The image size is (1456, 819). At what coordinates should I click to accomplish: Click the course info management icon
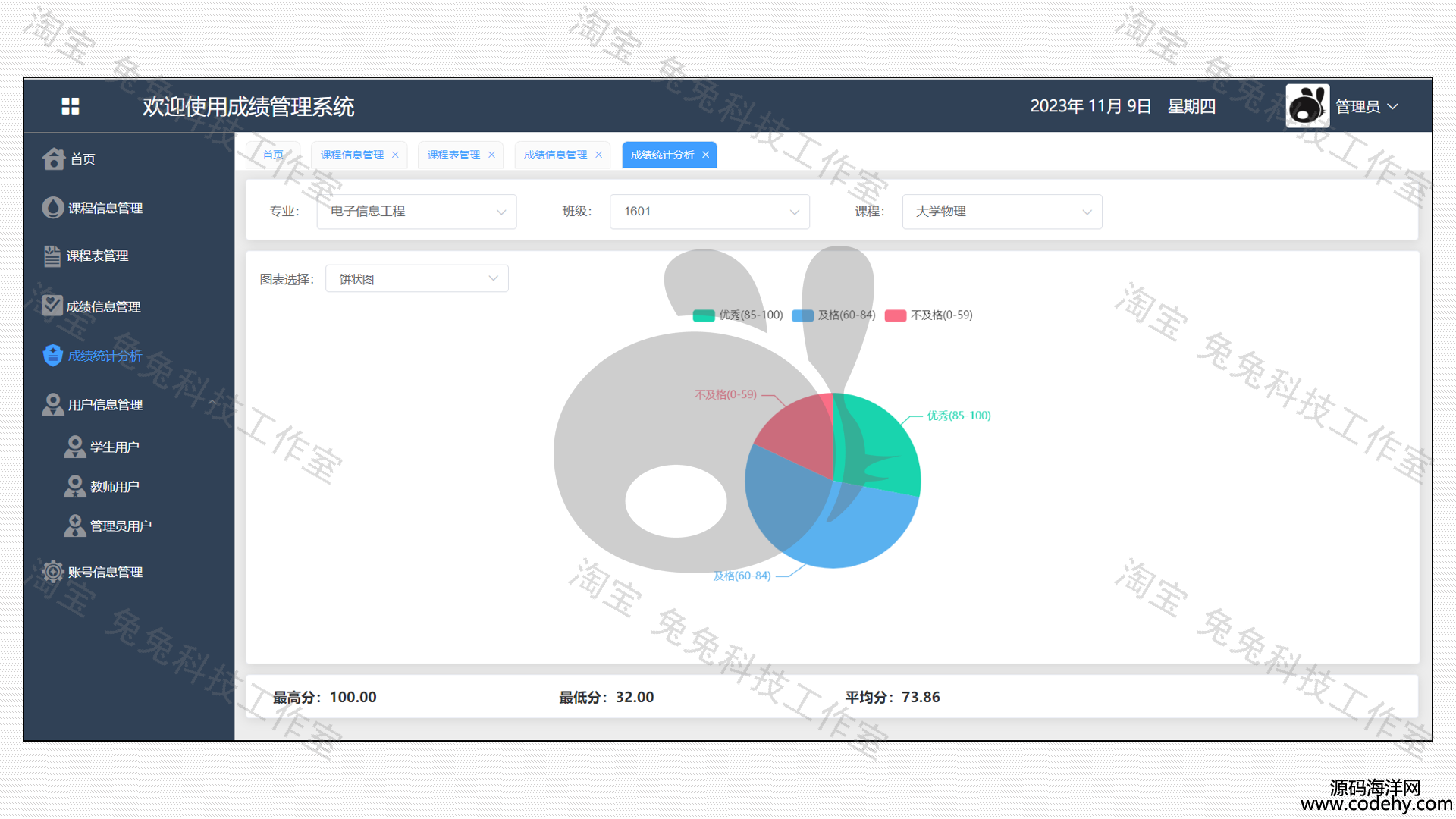(53, 208)
